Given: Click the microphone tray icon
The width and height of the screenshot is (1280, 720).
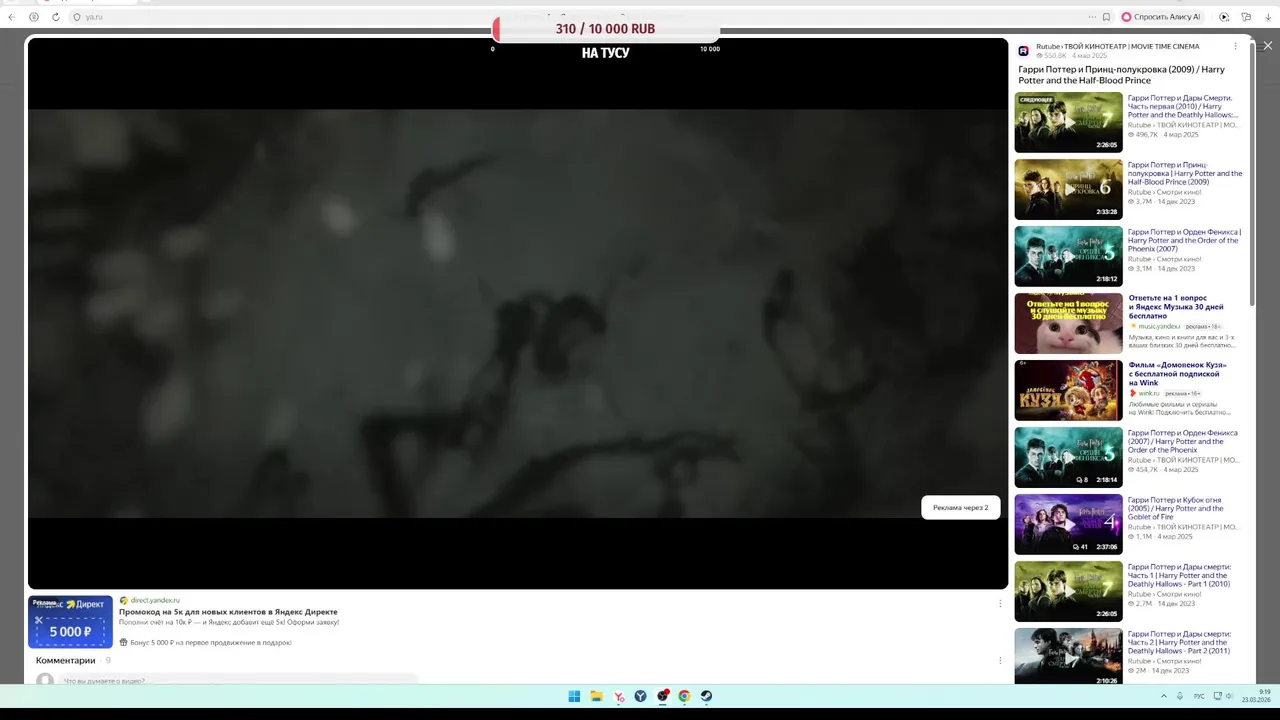Looking at the screenshot, I should click(1180, 696).
